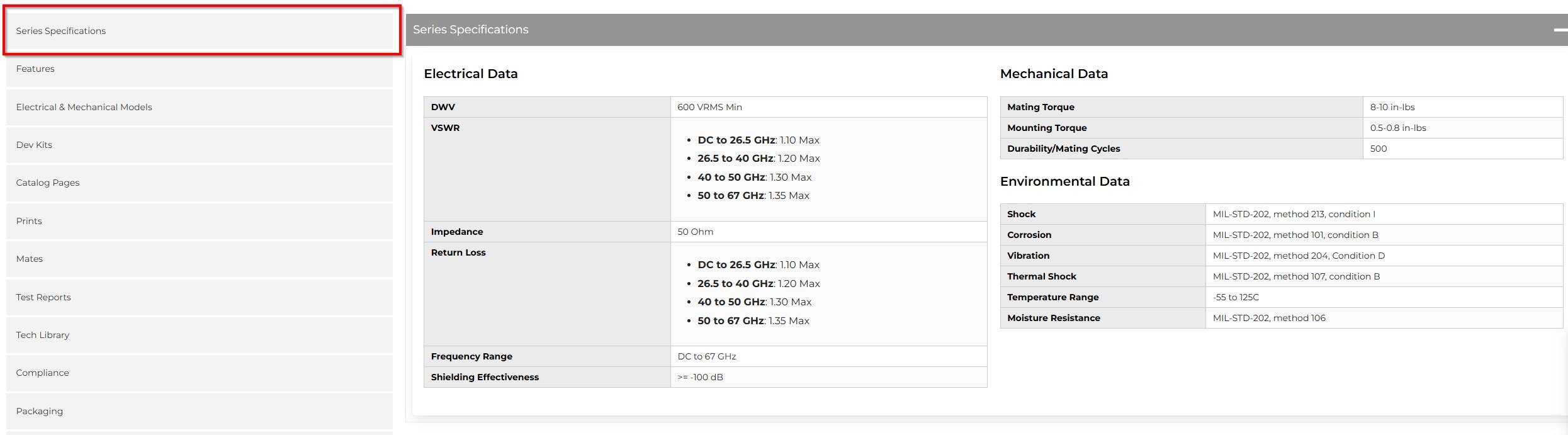Screen dimensions: 1568x435
Task: Open the Features sidebar section
Action: [x=200, y=69]
